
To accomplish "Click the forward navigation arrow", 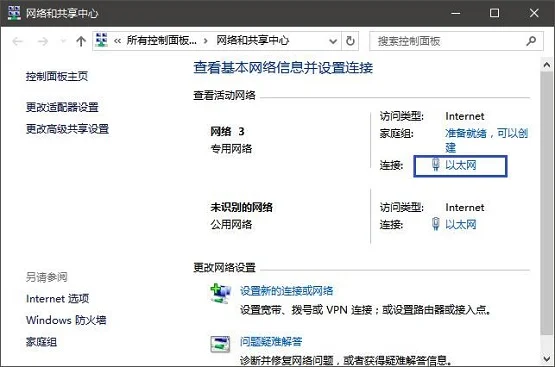I will point(42,41).
